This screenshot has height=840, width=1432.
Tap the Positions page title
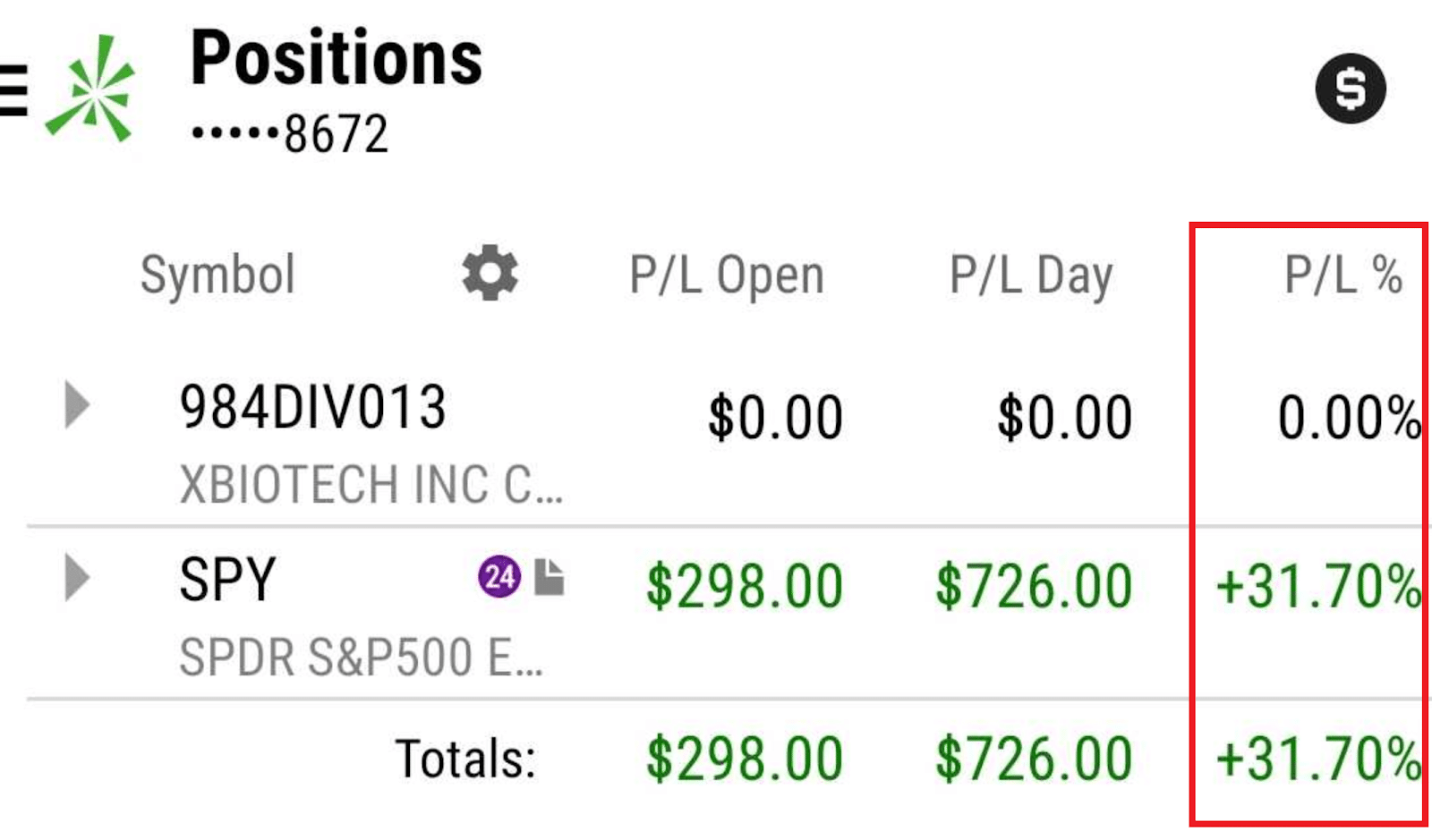(337, 58)
